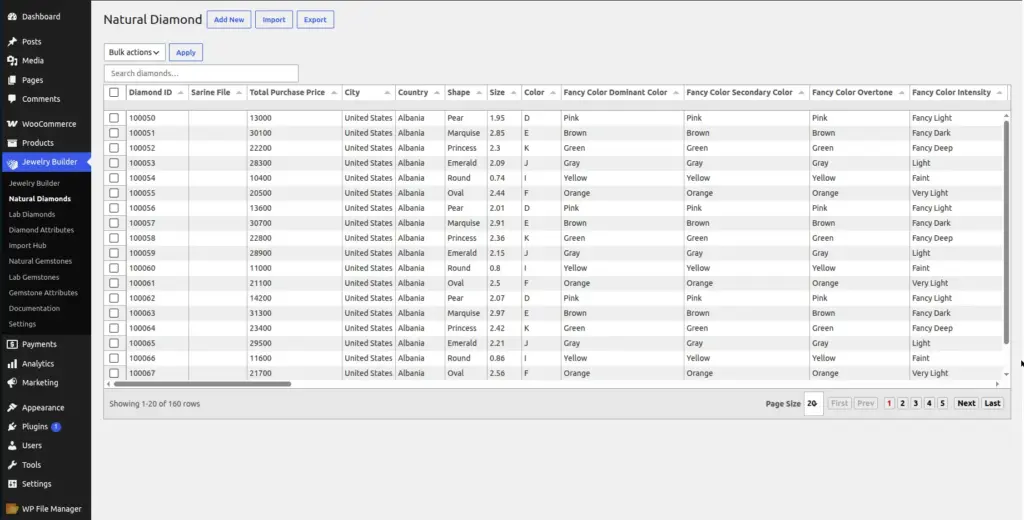
Task: Sort by Fancy Color Secondary Color arrow
Action: [801, 93]
